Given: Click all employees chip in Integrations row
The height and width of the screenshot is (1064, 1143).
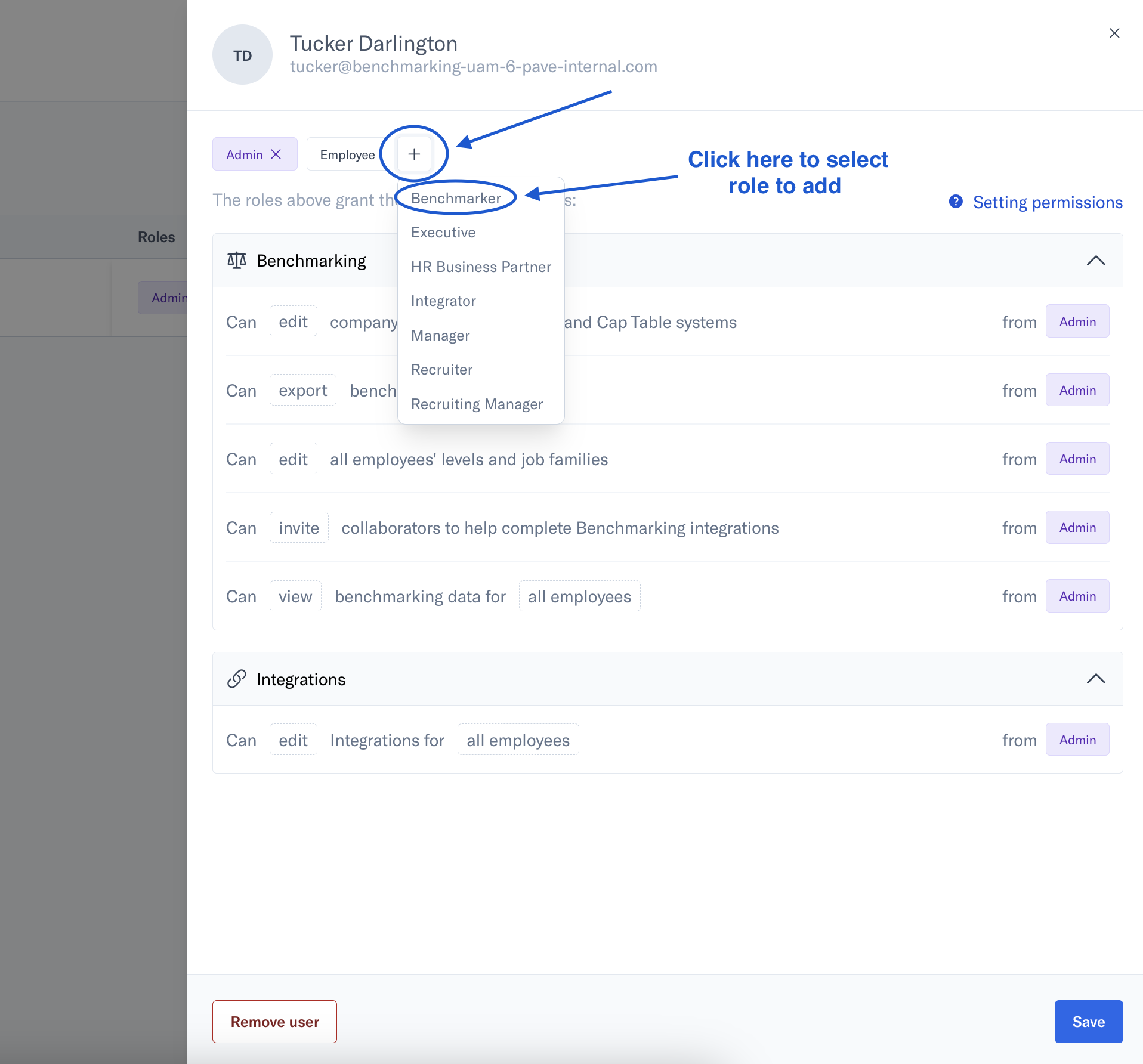Looking at the screenshot, I should [518, 740].
